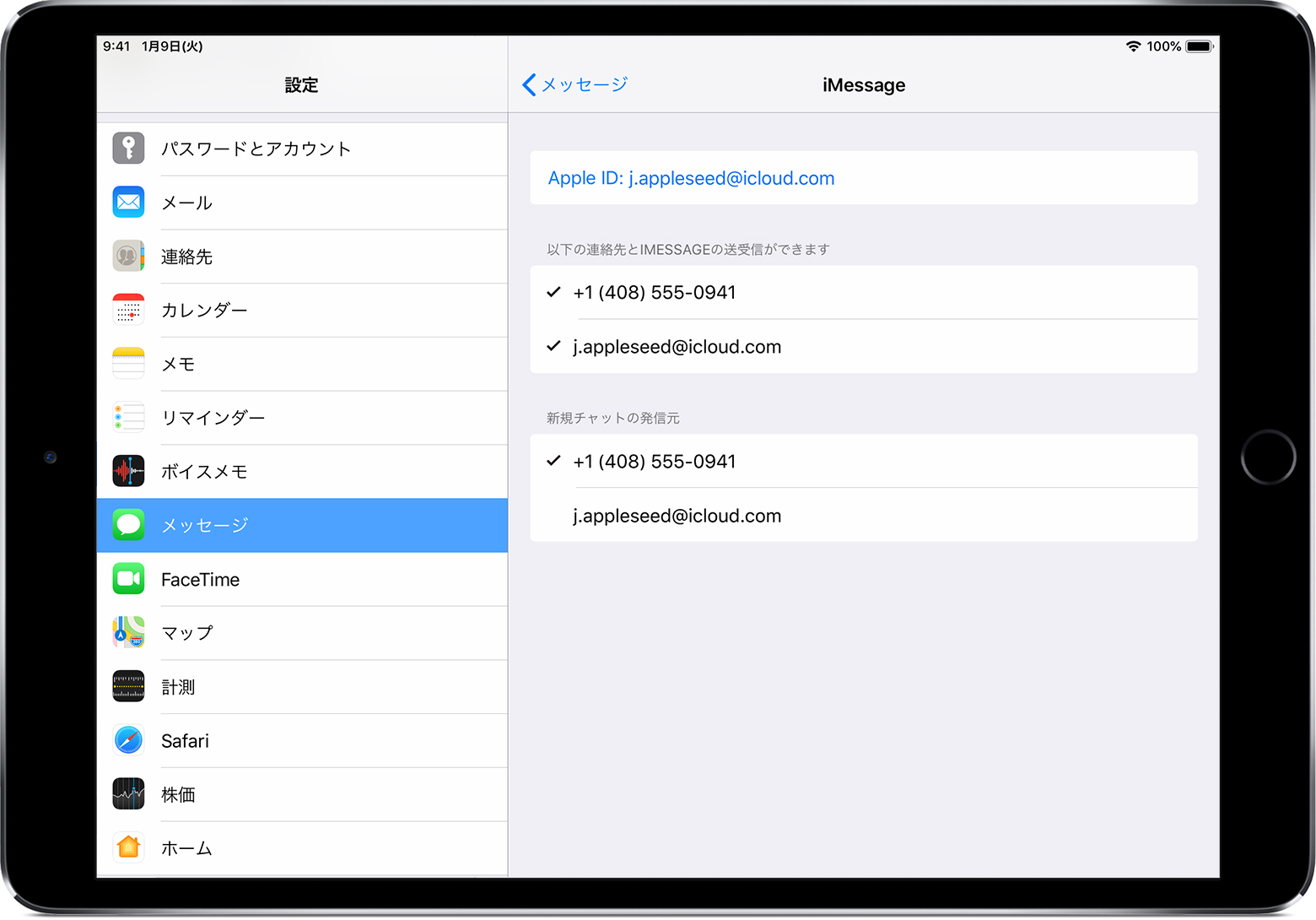Tap the Contacts (連絡先) icon

pyautogui.click(x=128, y=256)
